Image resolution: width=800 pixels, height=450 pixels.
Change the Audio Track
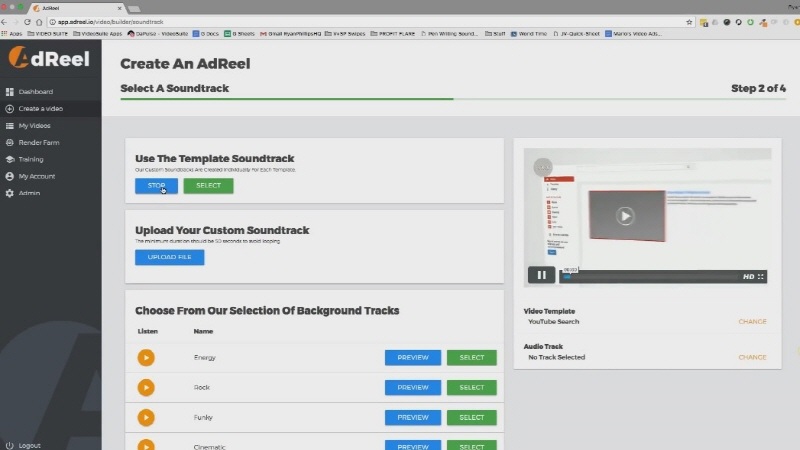point(752,358)
